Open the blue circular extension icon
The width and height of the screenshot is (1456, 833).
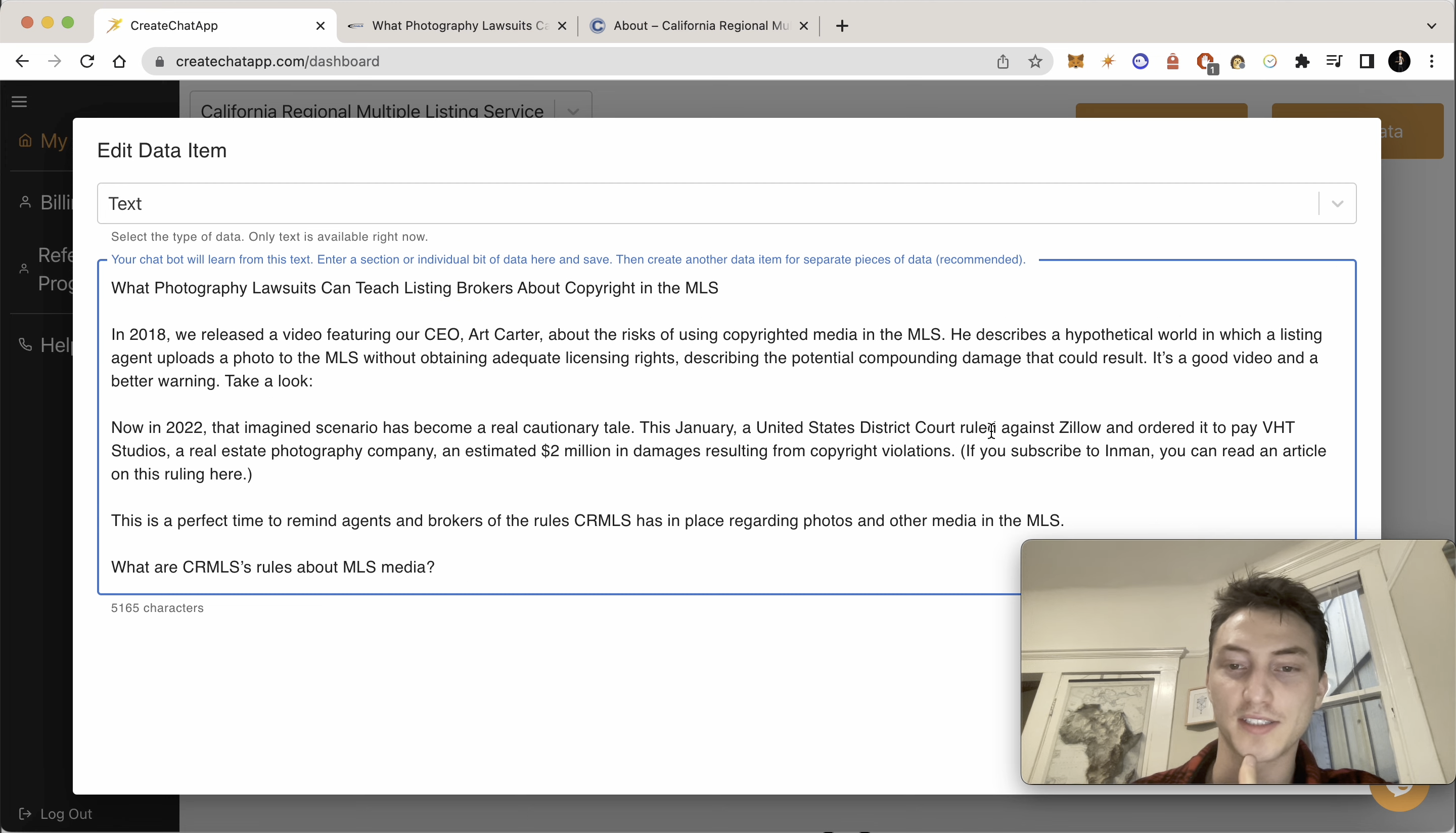coord(1141,61)
